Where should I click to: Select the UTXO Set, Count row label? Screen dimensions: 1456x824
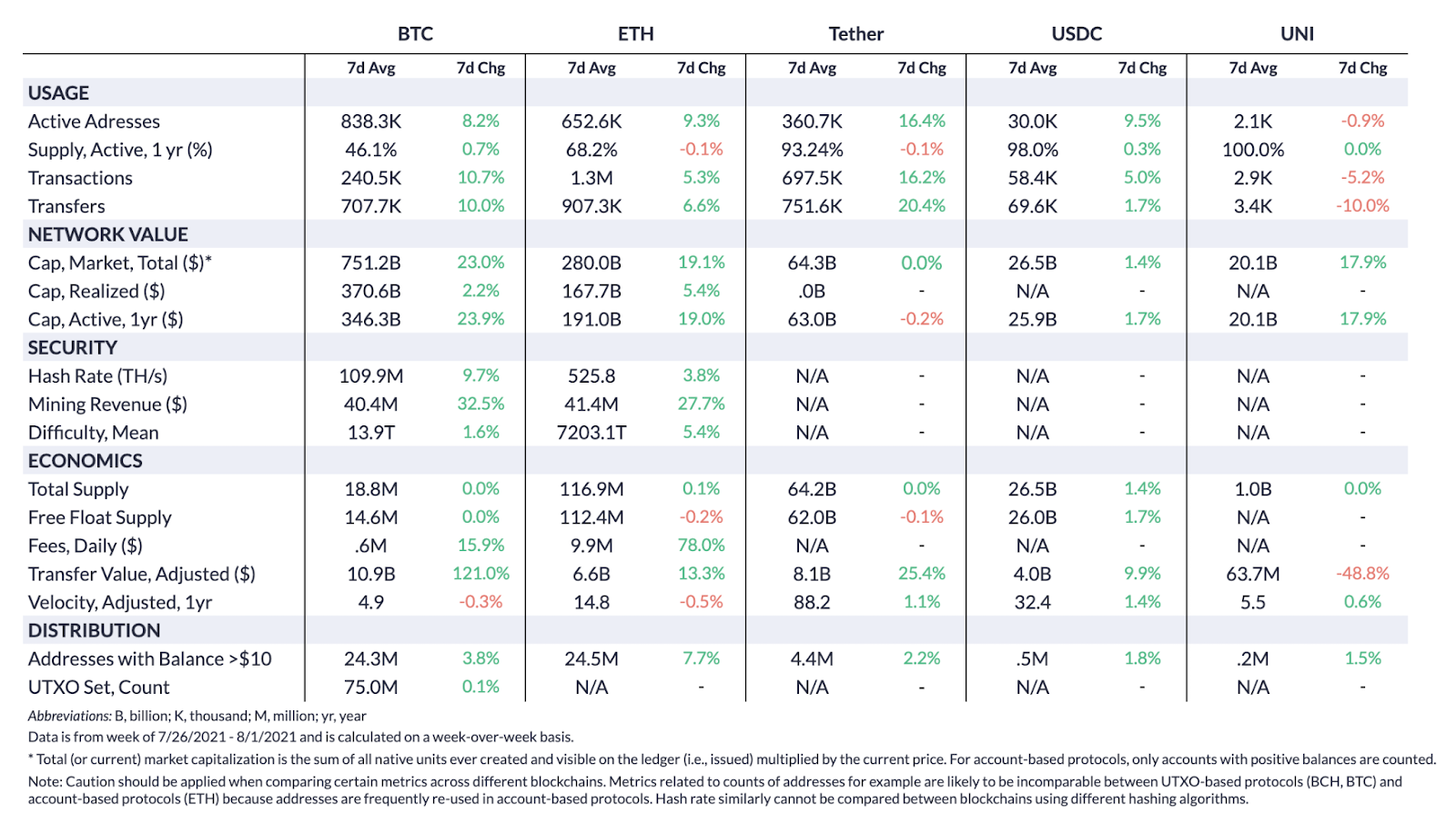point(99,688)
